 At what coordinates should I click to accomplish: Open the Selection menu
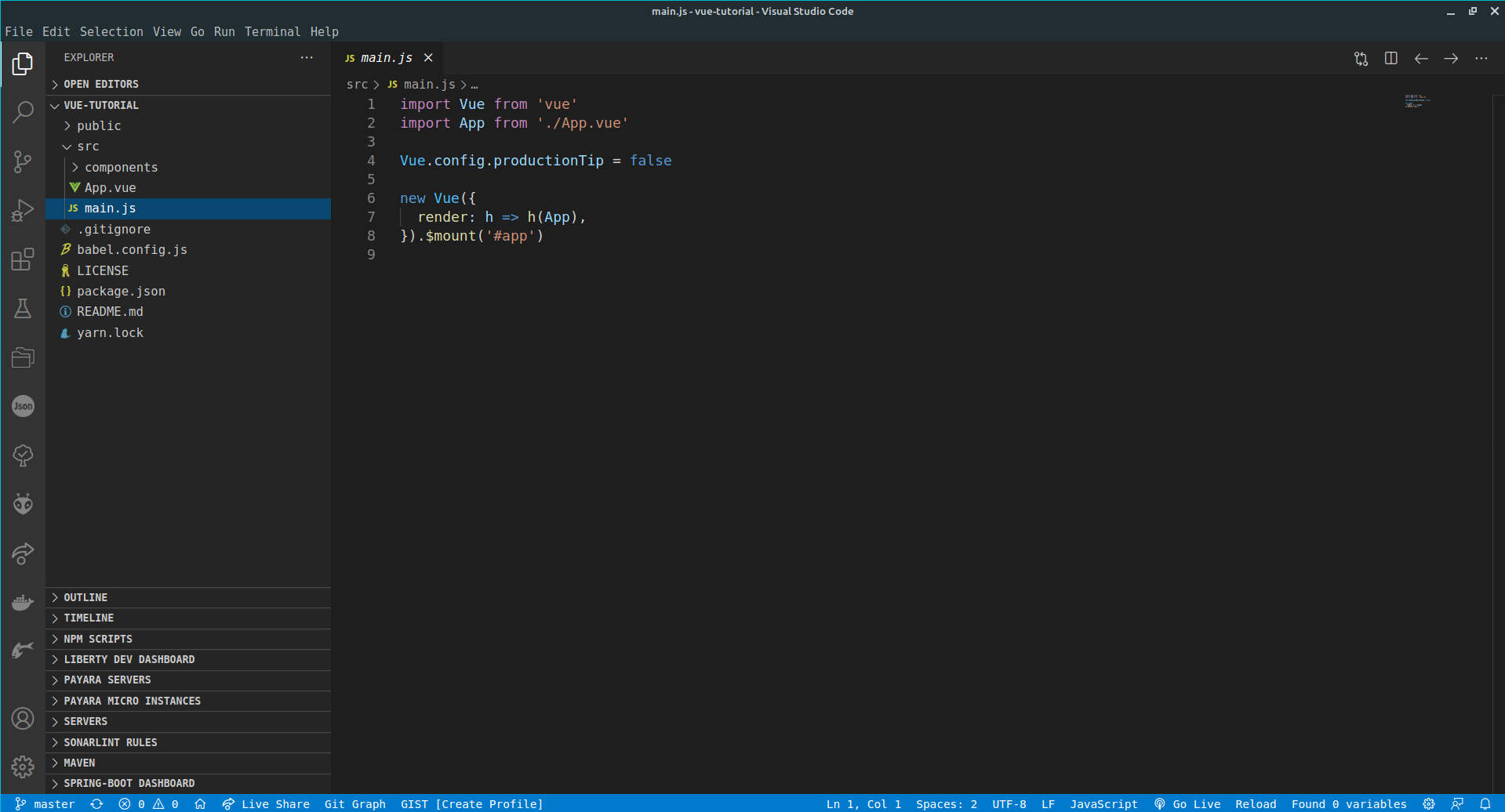(111, 31)
